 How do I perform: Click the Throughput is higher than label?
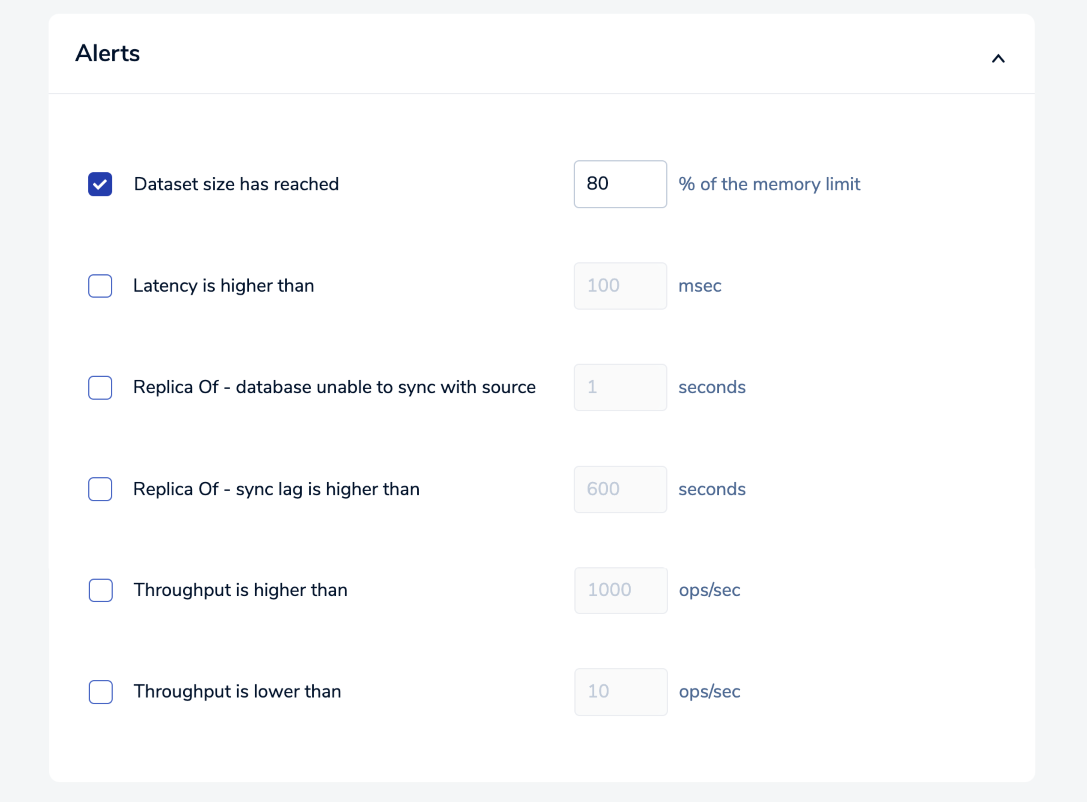240,590
